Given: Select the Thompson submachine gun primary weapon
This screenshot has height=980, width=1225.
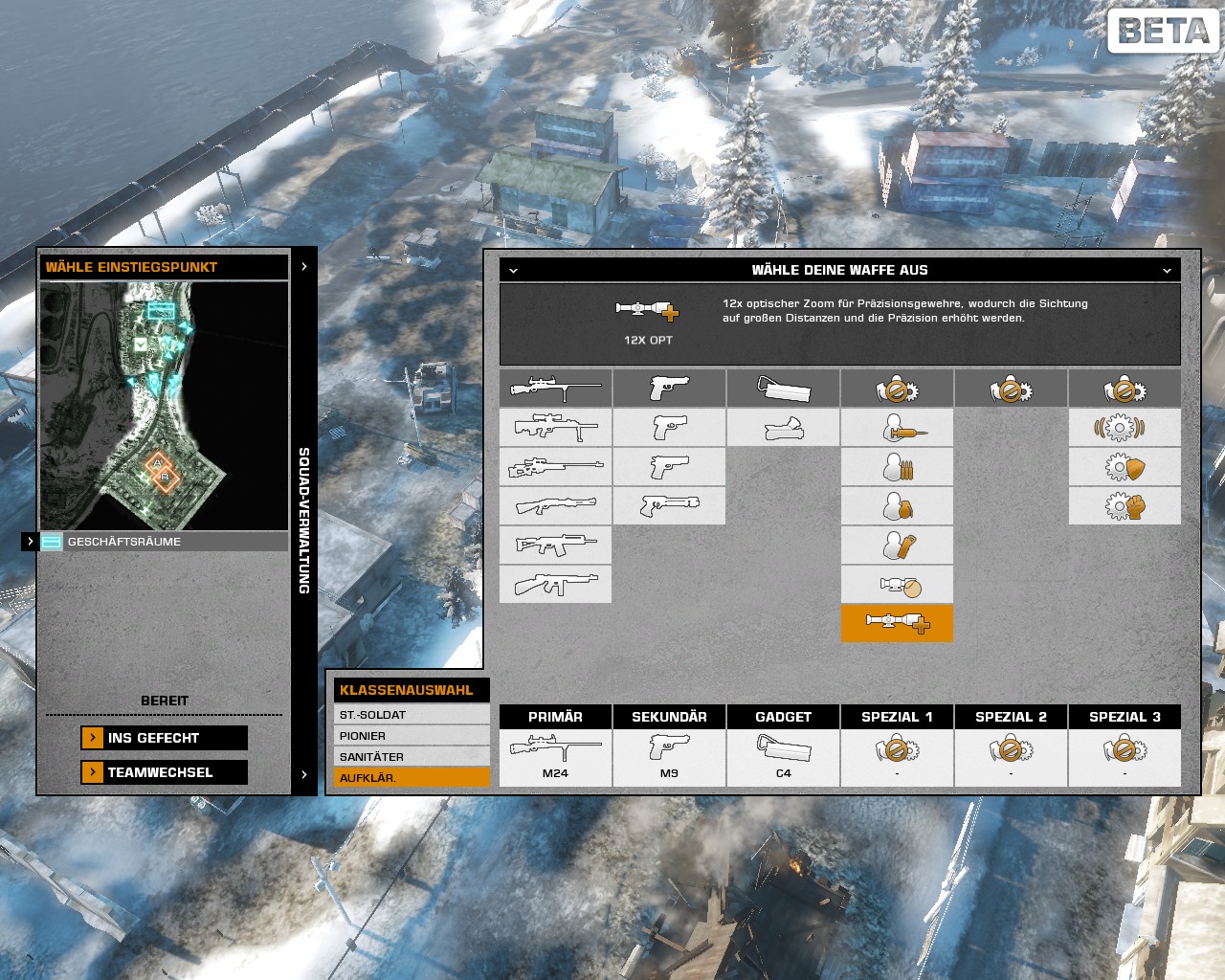Looking at the screenshot, I should tap(555, 583).
